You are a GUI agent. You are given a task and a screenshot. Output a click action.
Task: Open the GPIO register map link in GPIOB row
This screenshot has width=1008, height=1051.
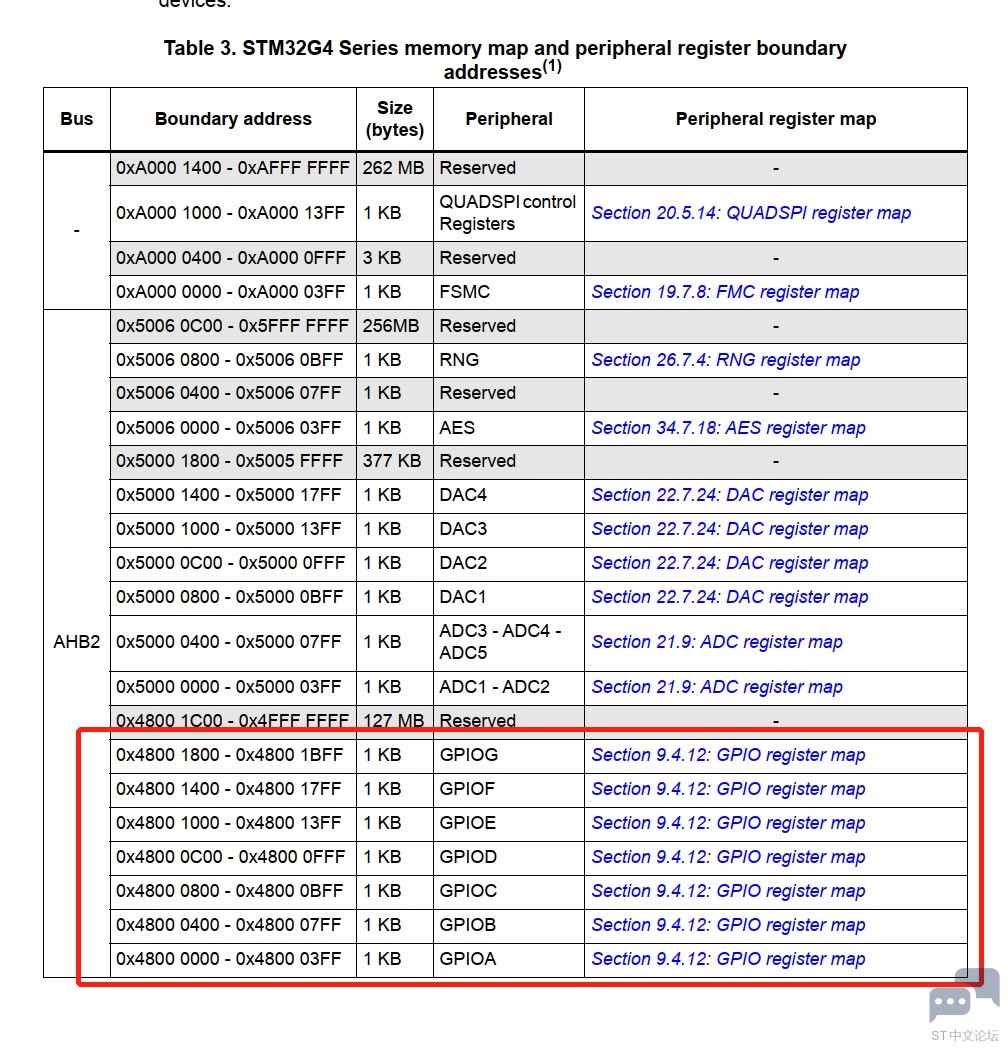tap(728, 925)
